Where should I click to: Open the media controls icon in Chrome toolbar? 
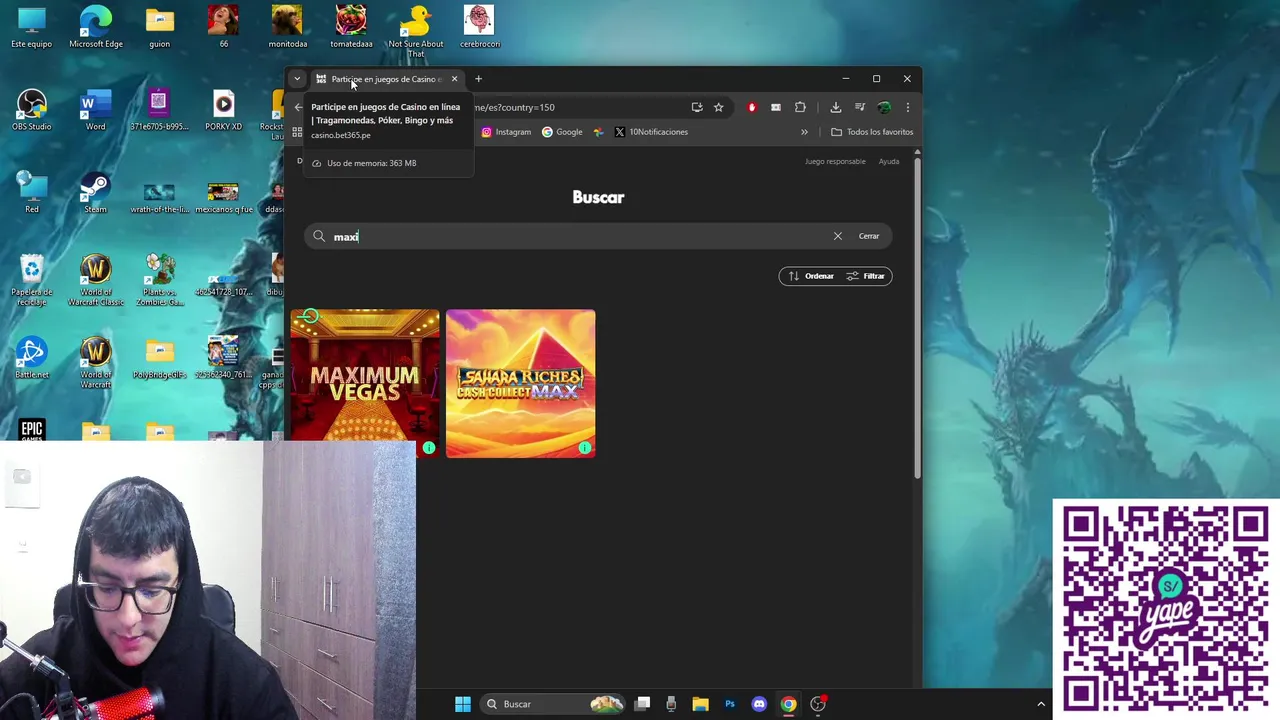(x=860, y=107)
